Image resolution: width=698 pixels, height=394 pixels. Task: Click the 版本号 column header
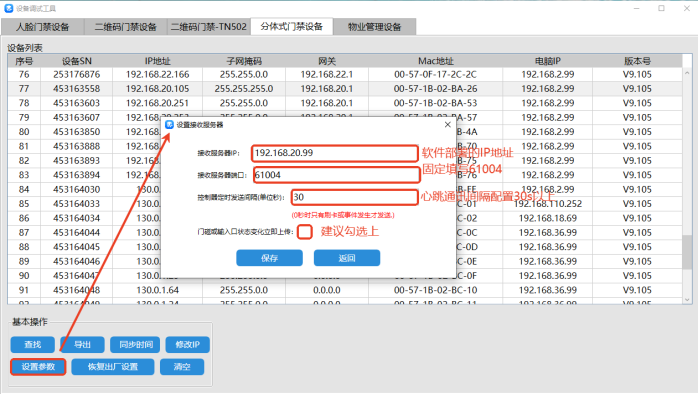coord(637,61)
